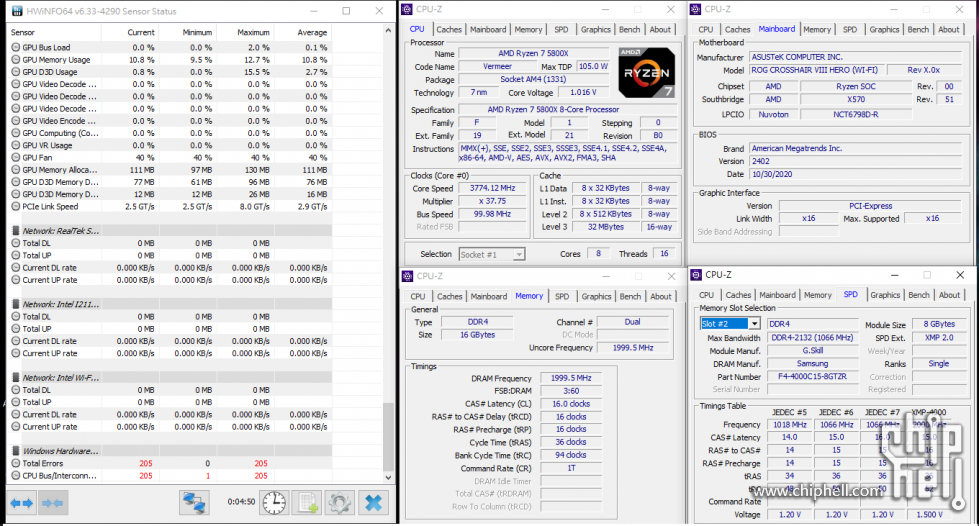Click the Network: Intel Wi-F group icon
The height and width of the screenshot is (526, 979).
tap(16, 378)
